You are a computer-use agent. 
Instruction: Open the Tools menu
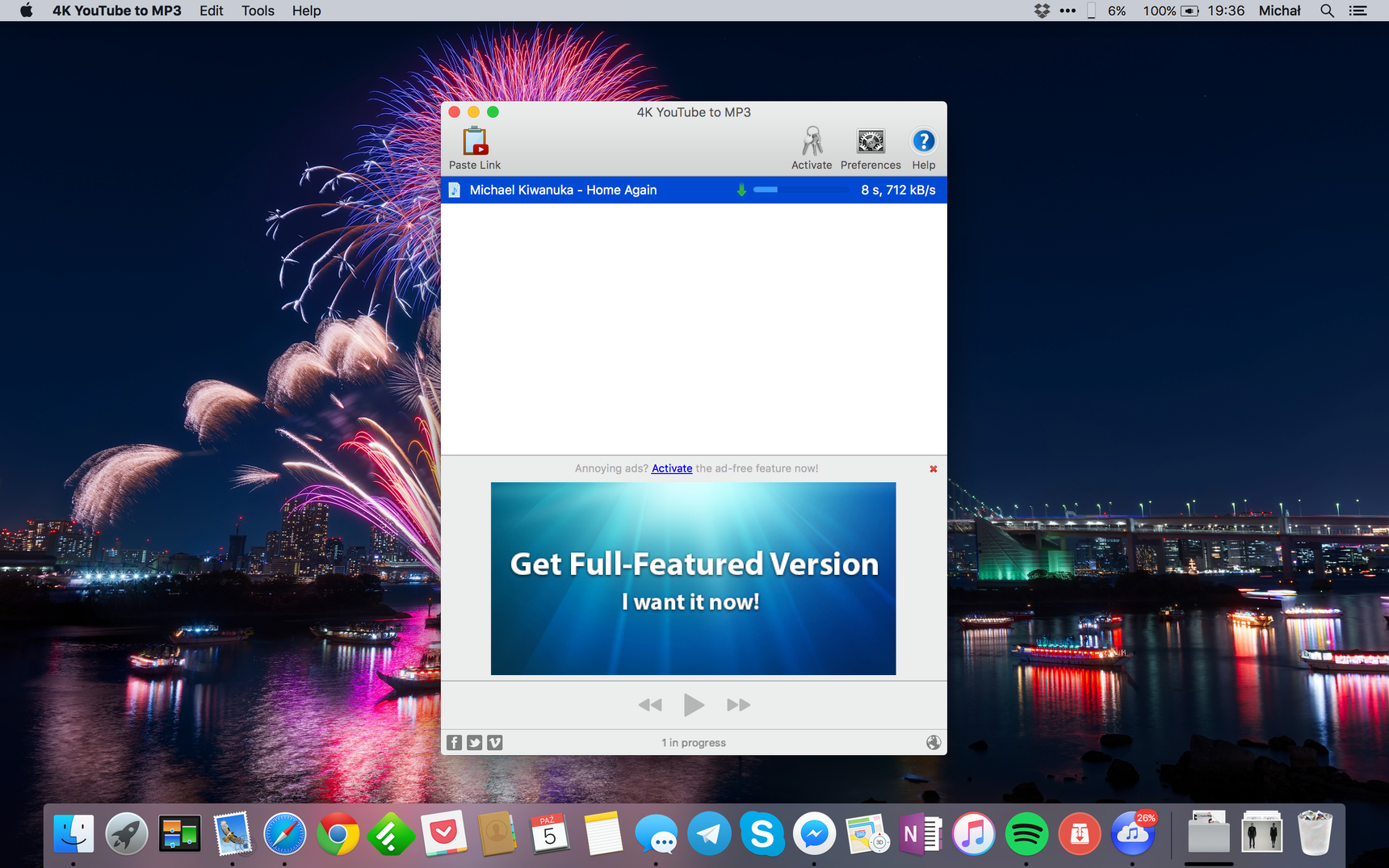click(258, 10)
